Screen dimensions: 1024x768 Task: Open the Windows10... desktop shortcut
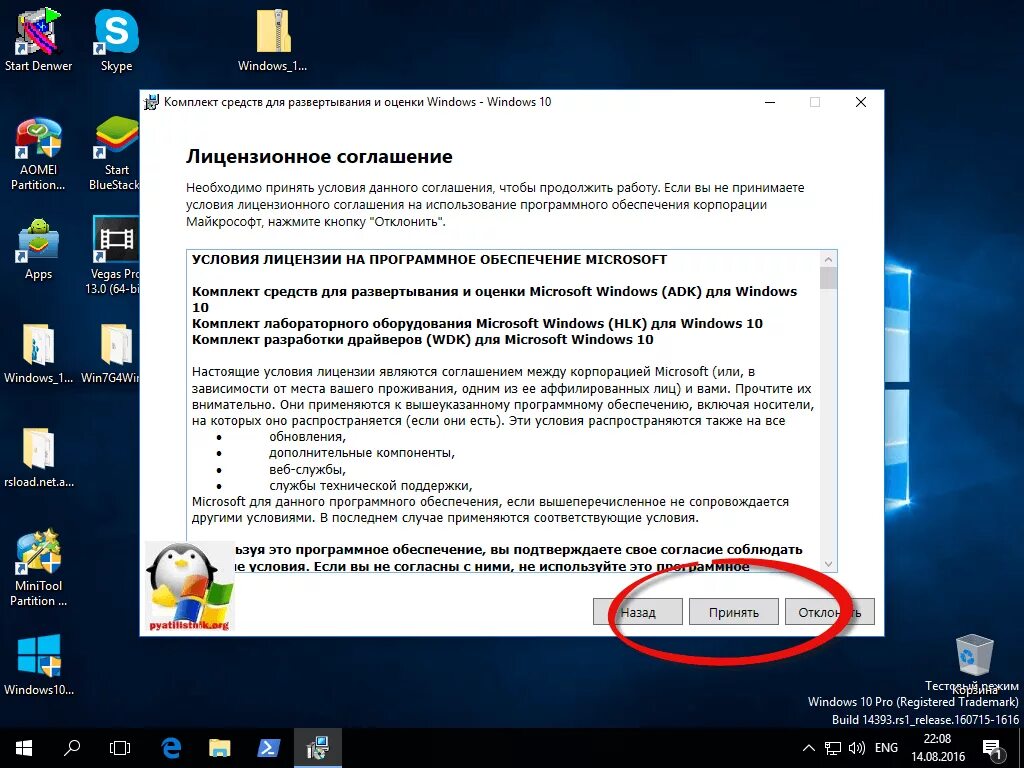(39, 665)
